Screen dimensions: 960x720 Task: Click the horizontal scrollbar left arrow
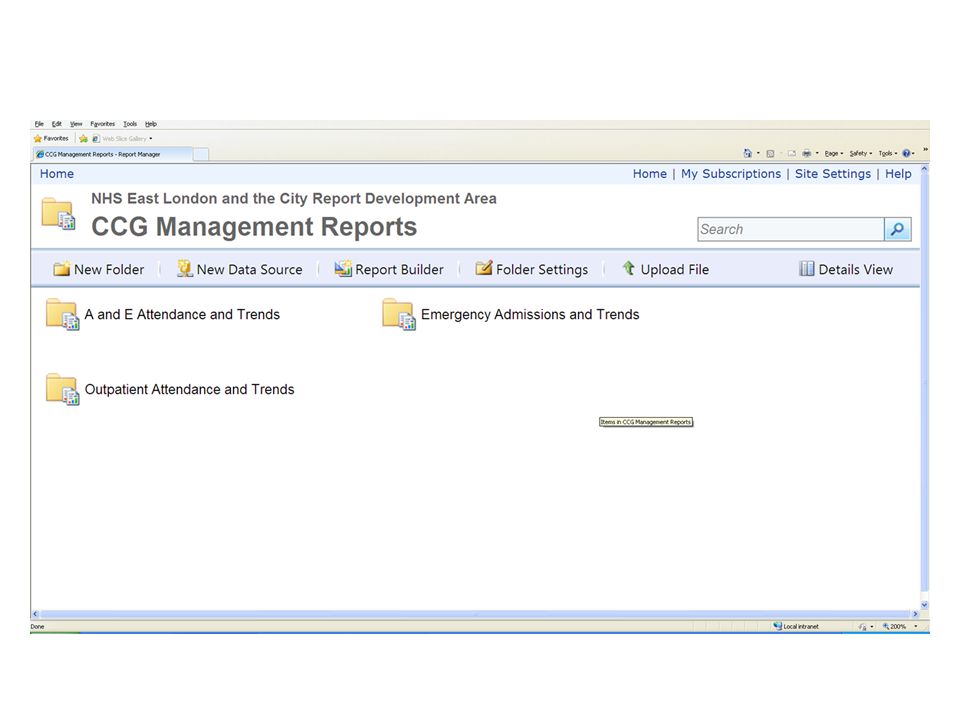point(35,613)
